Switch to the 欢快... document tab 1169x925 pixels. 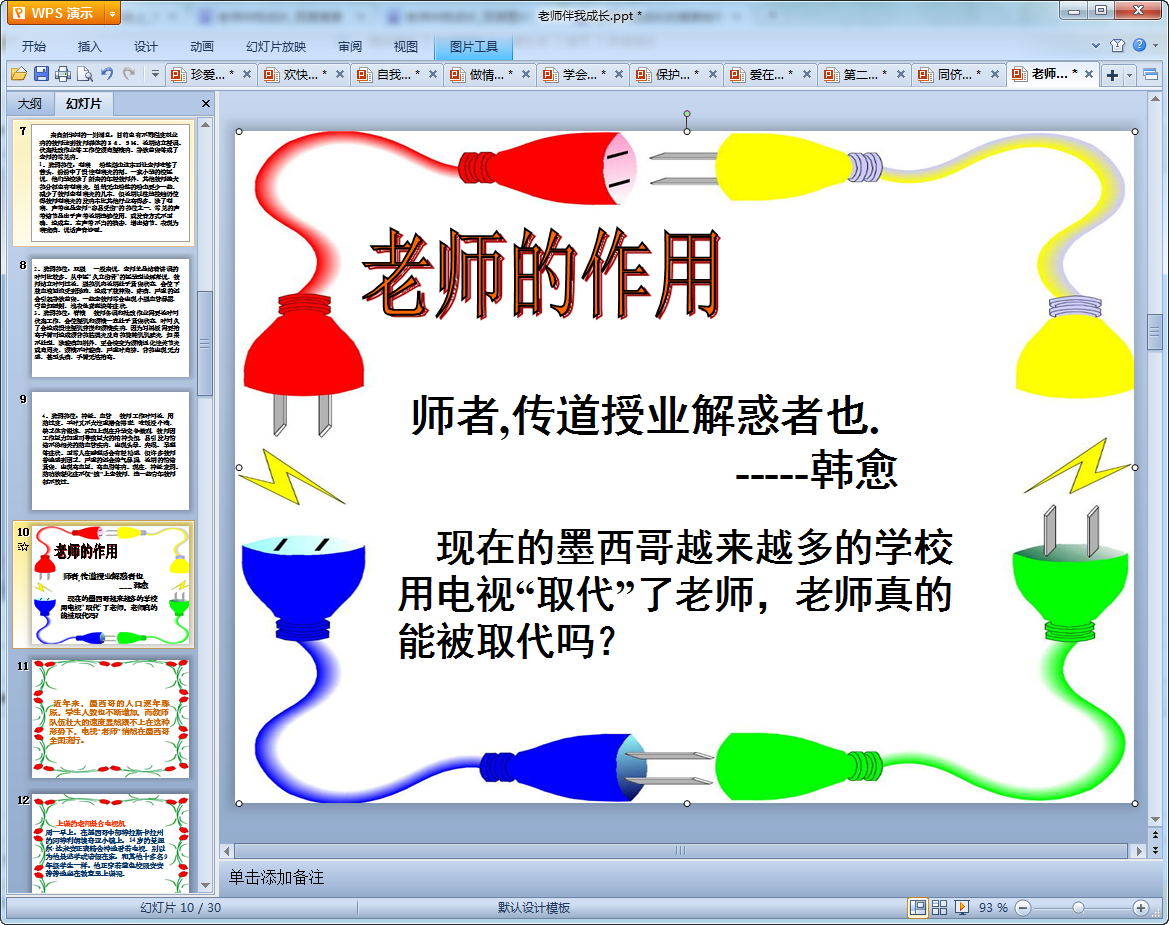tap(304, 74)
